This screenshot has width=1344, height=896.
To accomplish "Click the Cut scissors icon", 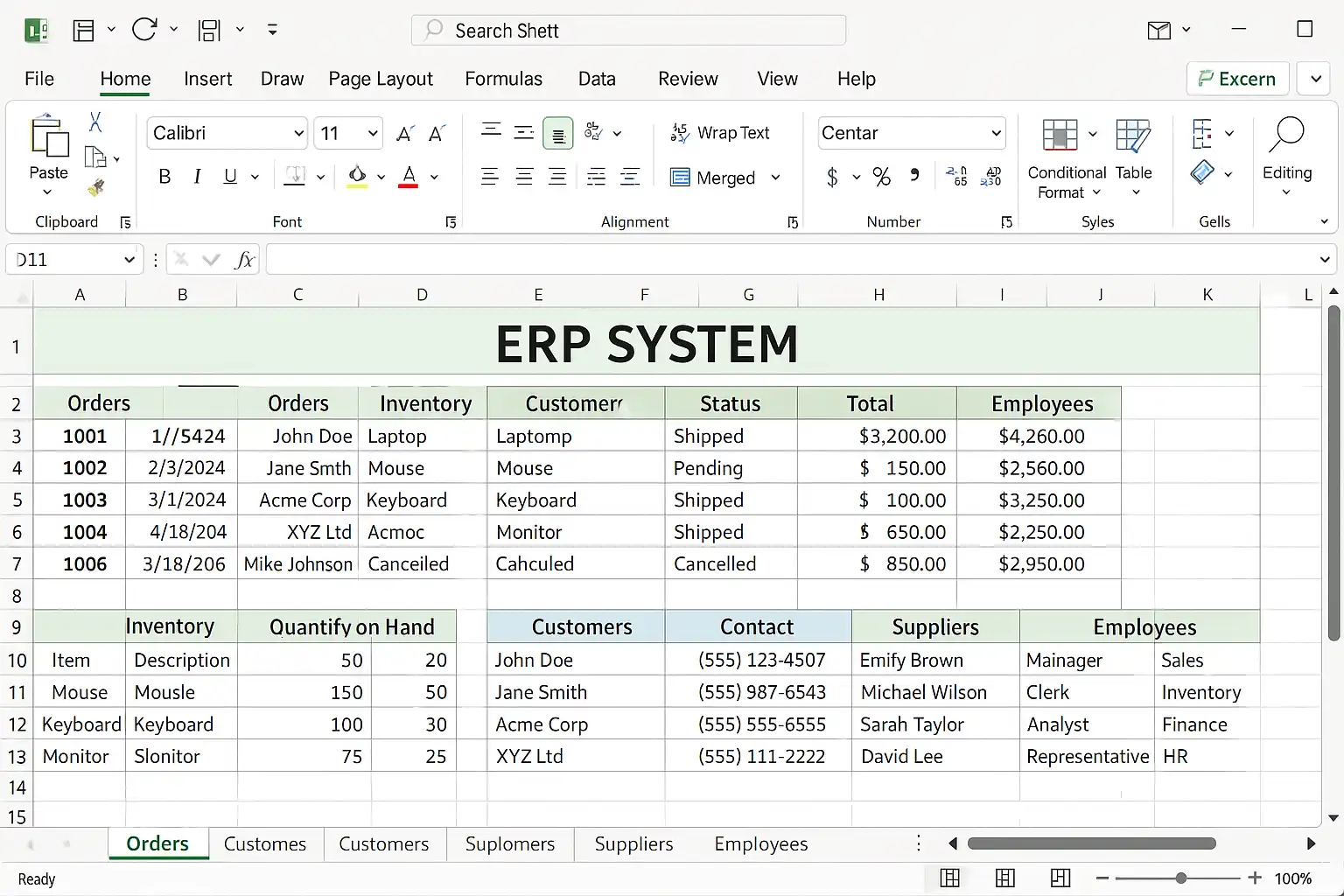I will (x=95, y=122).
